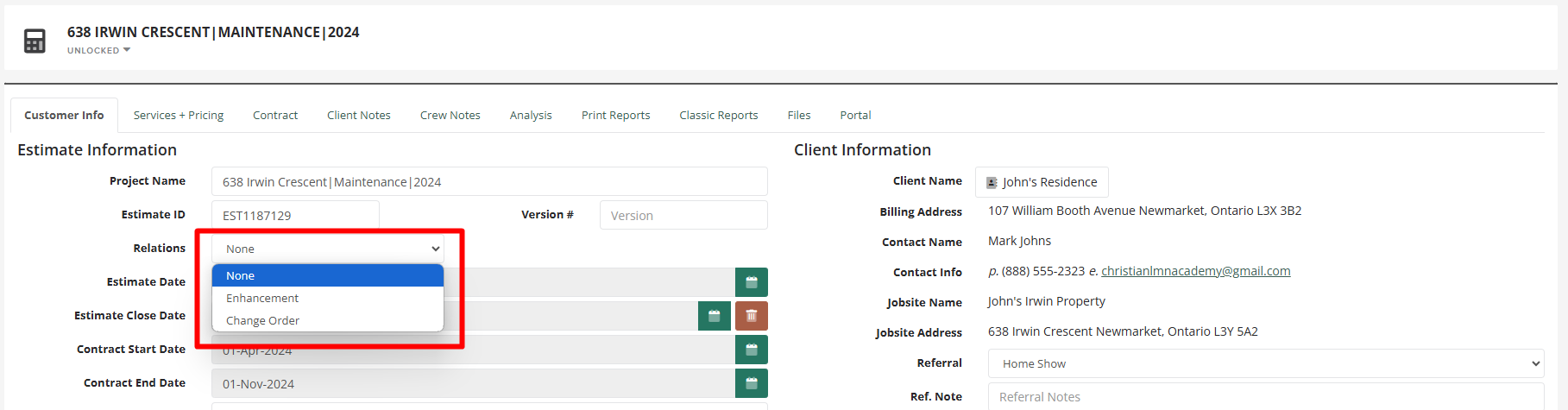
Task: Click the Mark Johns contact name
Action: pyautogui.click(x=1019, y=241)
